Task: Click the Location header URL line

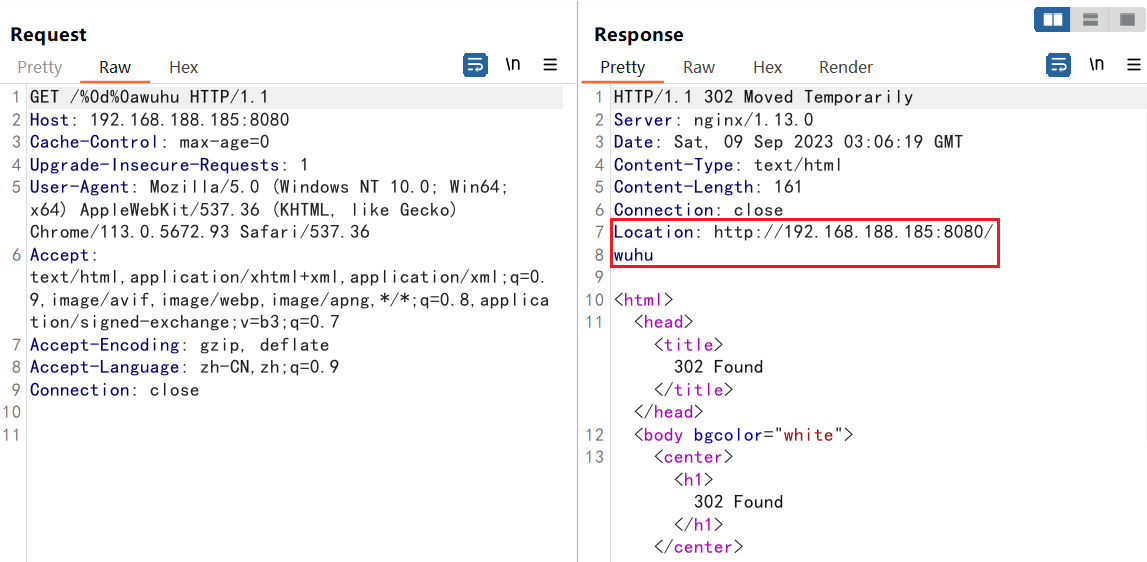Action: coord(805,232)
